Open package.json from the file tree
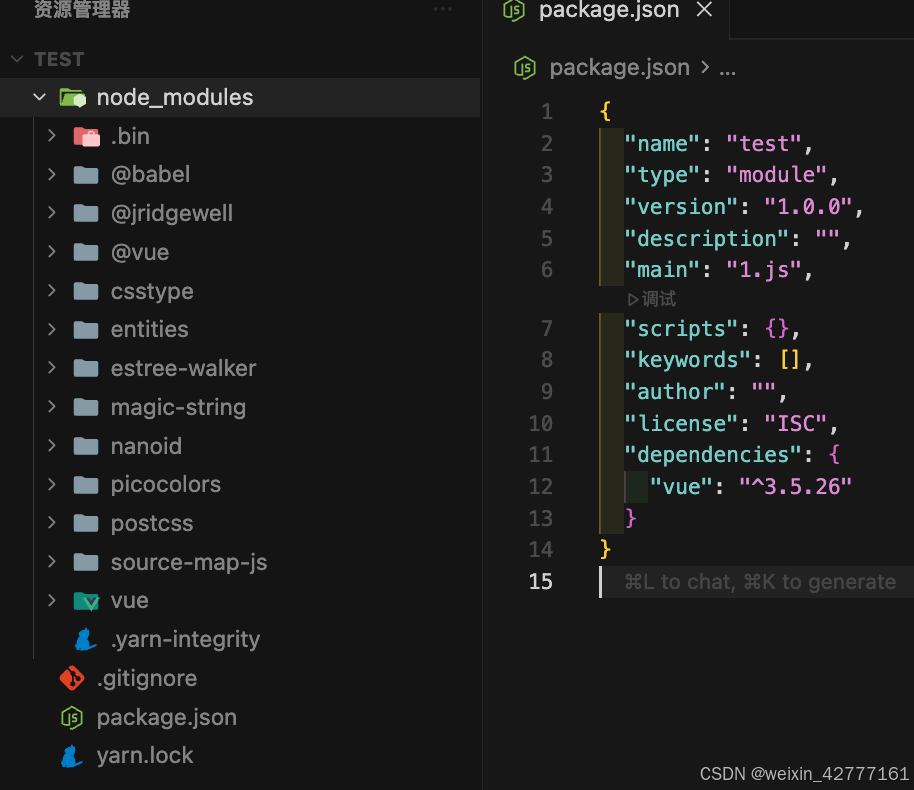The height and width of the screenshot is (790, 914). 167,718
